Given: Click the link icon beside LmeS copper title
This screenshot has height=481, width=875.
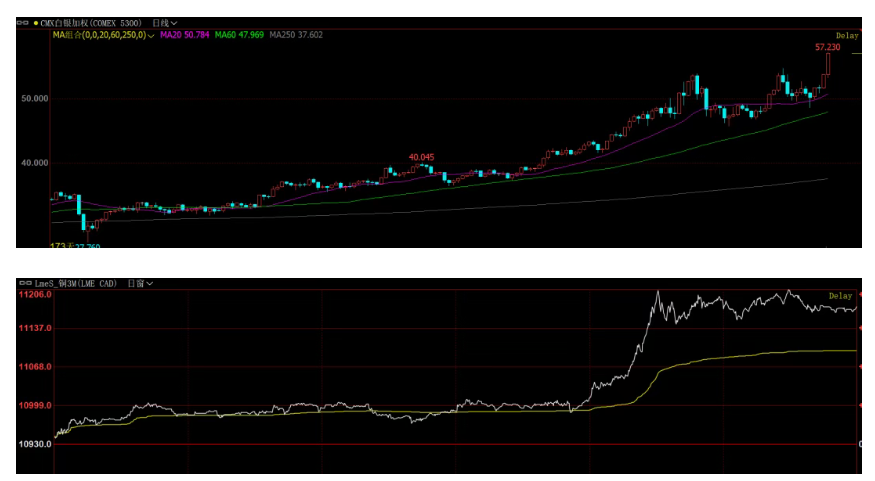Looking at the screenshot, I should coord(23,284).
